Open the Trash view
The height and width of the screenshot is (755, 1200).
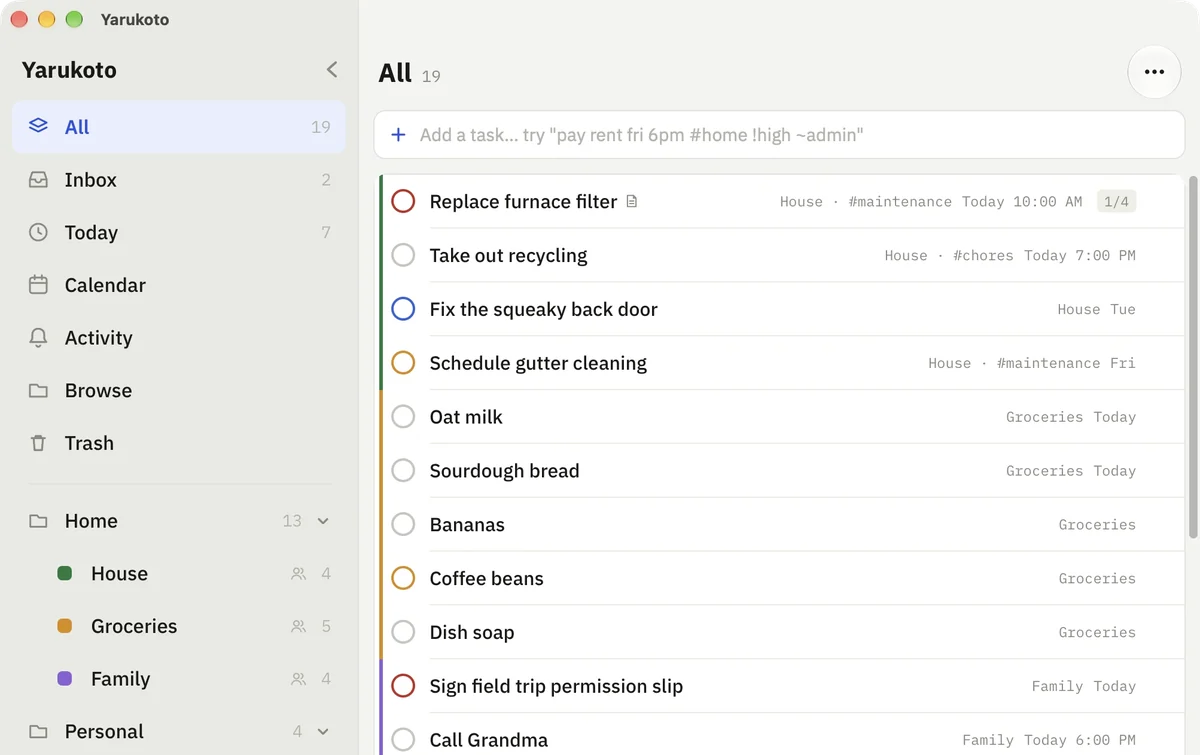coord(179,443)
